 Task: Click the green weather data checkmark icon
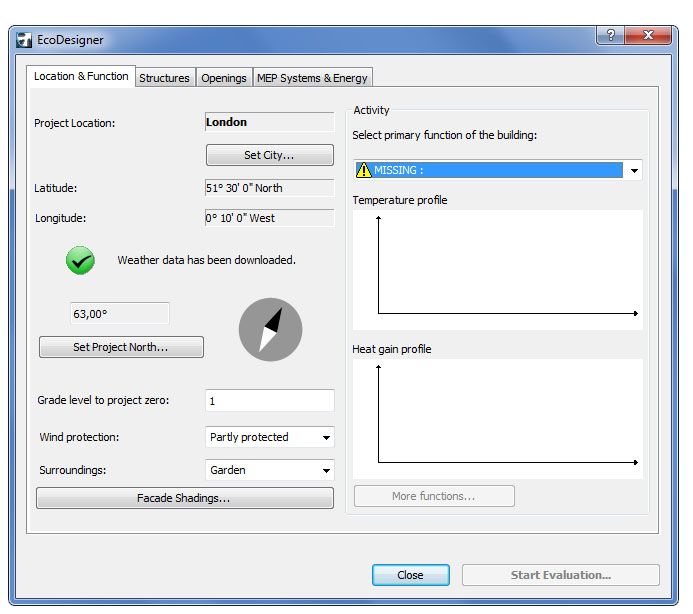click(x=80, y=260)
